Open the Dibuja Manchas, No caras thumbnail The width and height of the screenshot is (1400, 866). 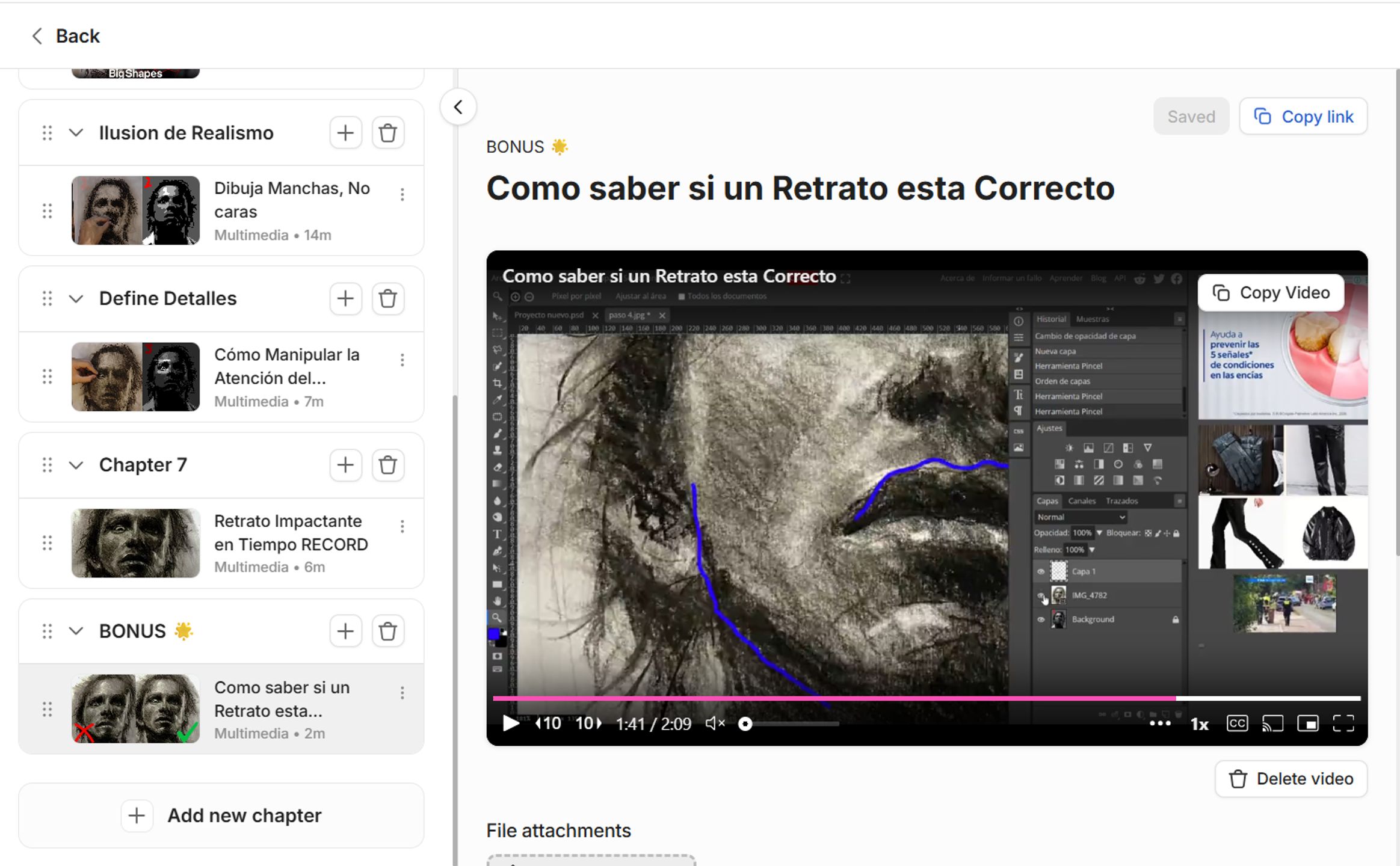tap(135, 210)
